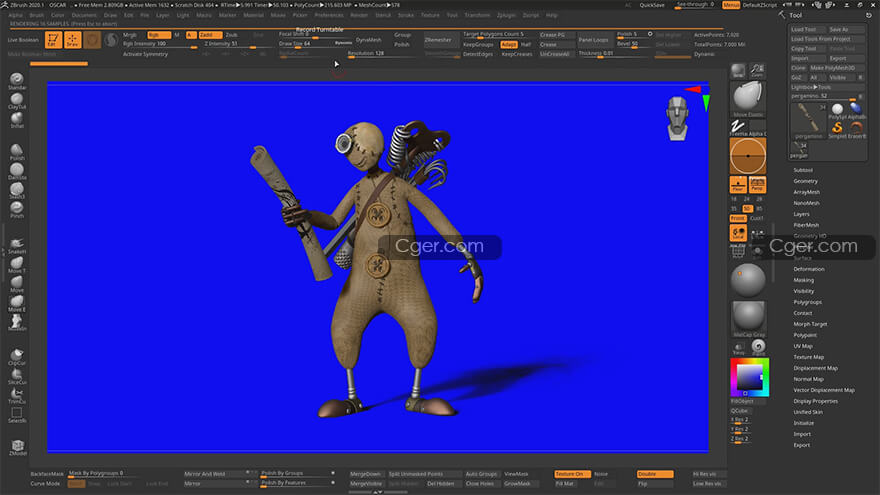Enable Zsub mode
Image resolution: width=880 pixels, height=495 pixels.
tap(232, 35)
